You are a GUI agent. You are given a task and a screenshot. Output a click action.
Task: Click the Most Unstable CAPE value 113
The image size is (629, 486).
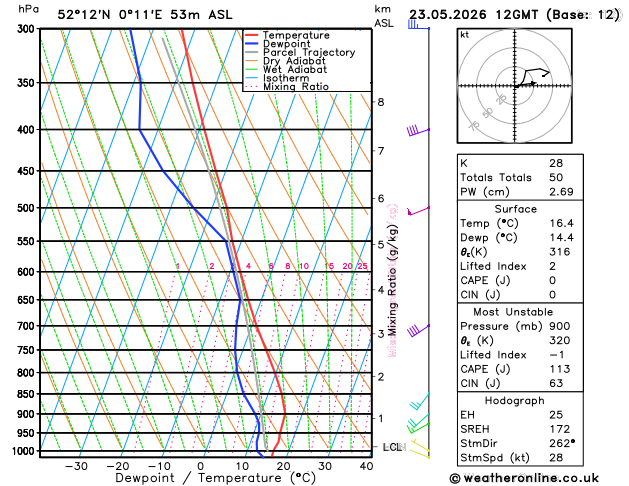point(560,369)
